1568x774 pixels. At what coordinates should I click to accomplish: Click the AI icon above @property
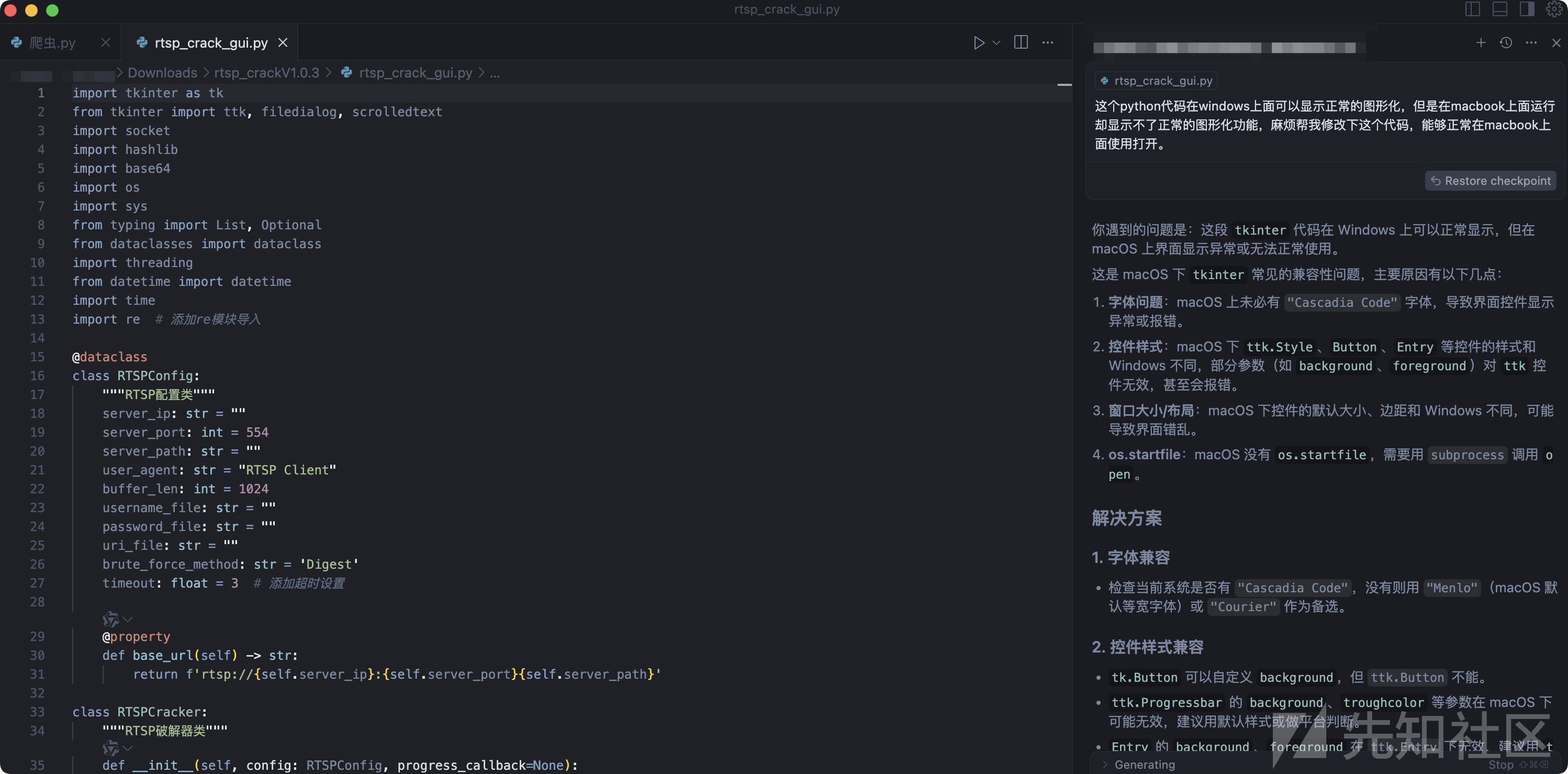coord(111,620)
